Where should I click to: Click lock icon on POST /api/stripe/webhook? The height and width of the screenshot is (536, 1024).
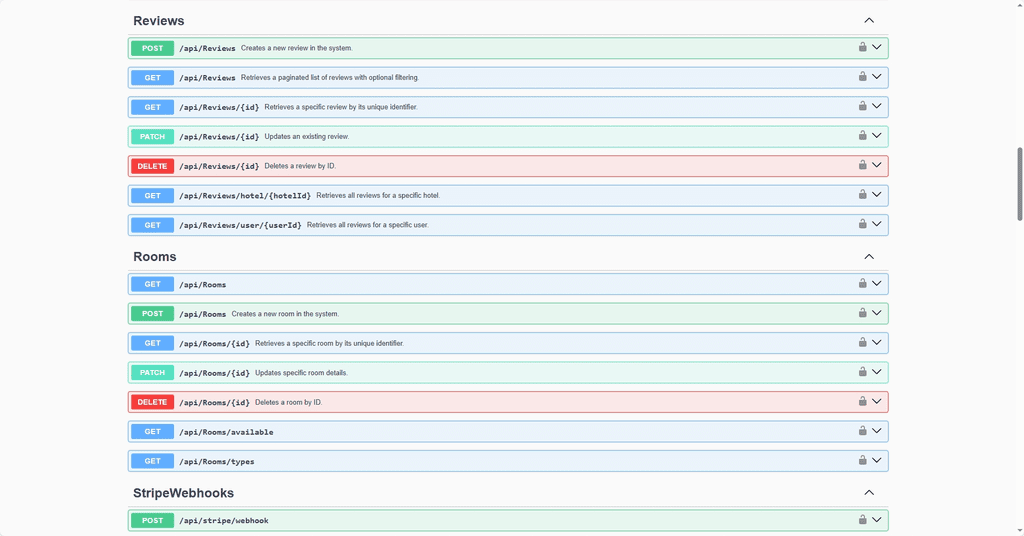tap(862, 519)
